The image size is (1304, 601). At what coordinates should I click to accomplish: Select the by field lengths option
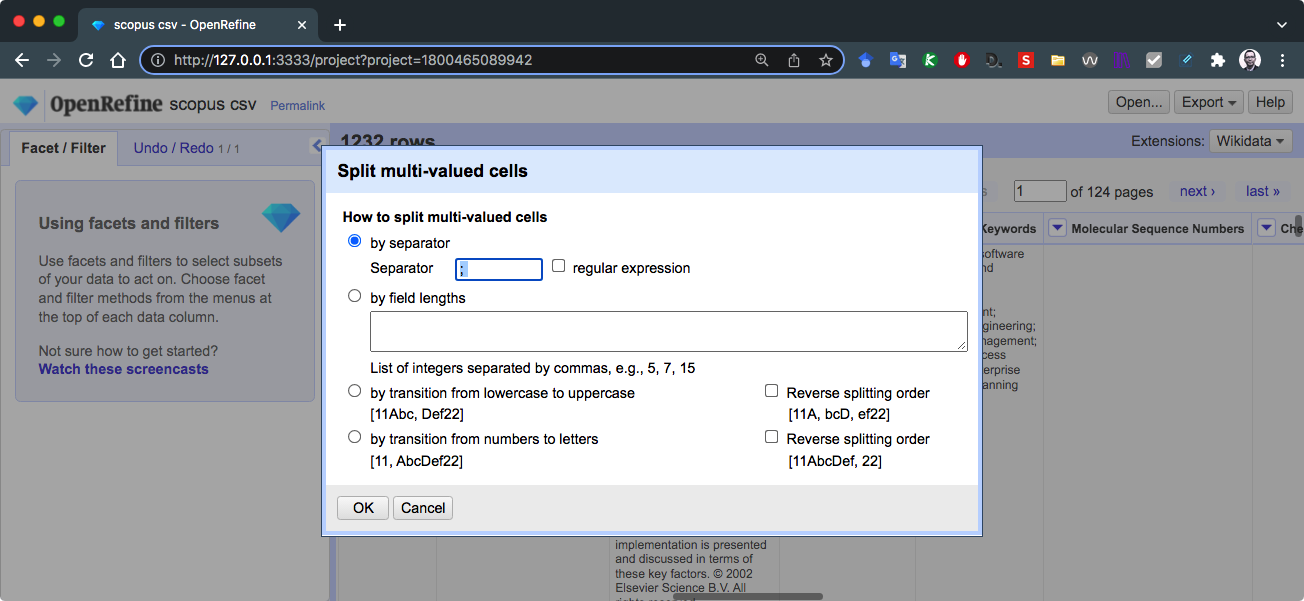[354, 296]
